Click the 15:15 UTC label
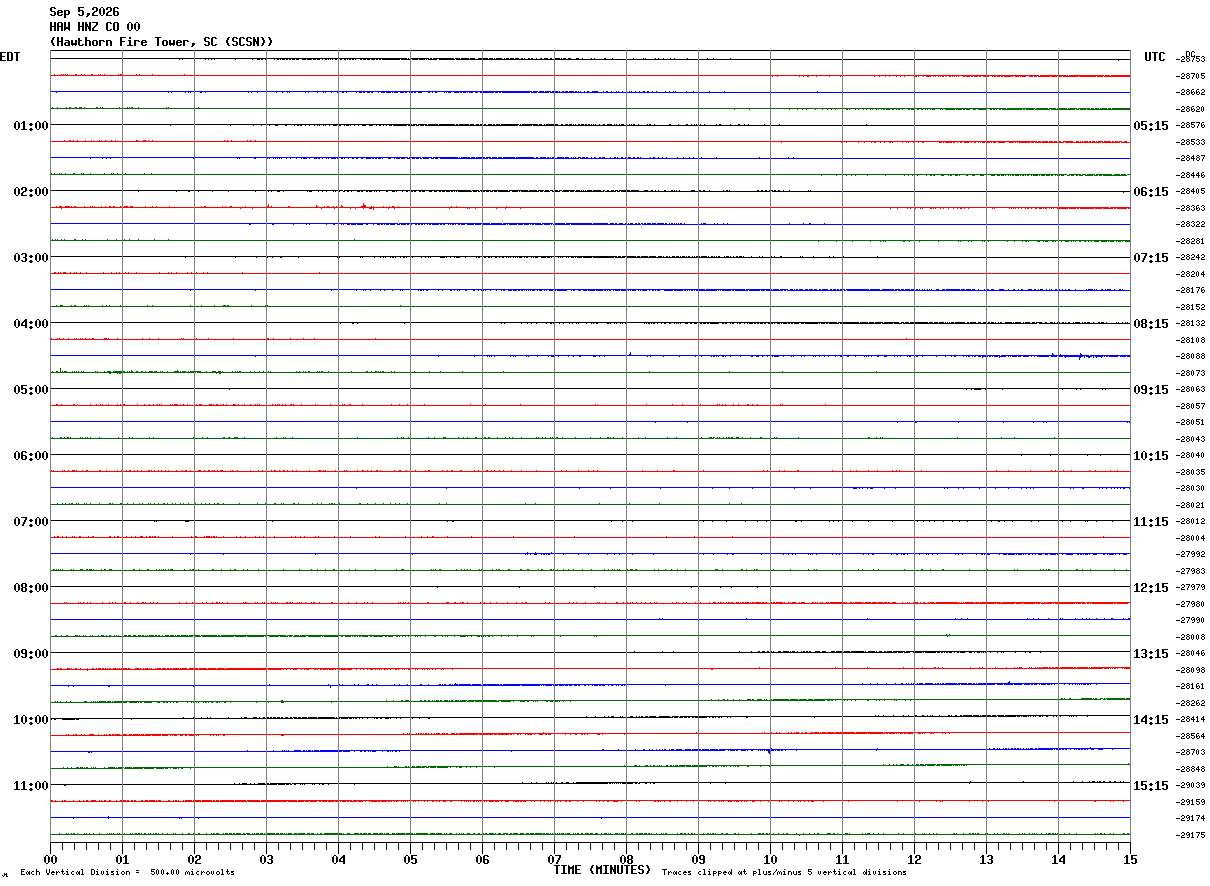Viewport: 1210px width, 886px height. pos(1150,786)
